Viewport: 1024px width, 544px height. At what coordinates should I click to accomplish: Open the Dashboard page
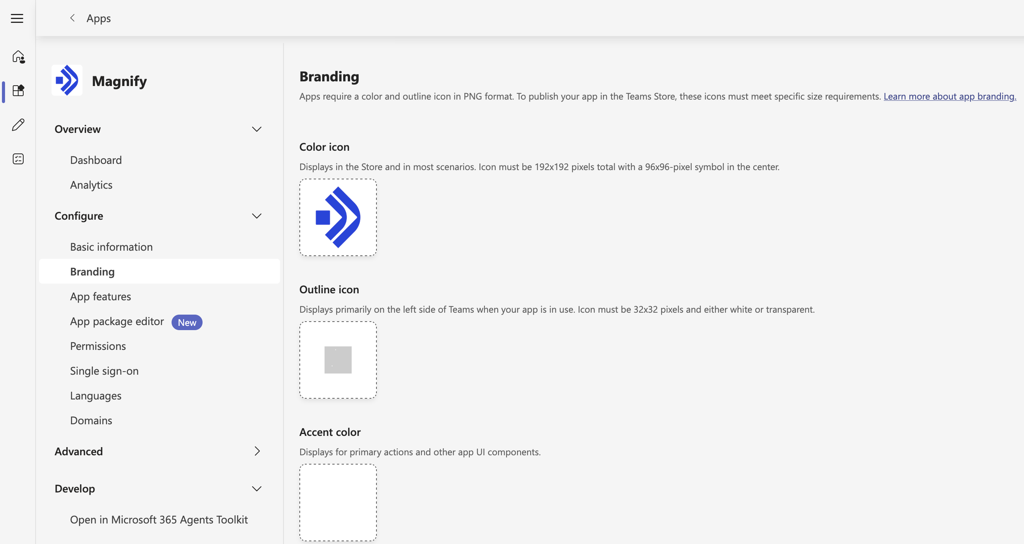(96, 160)
